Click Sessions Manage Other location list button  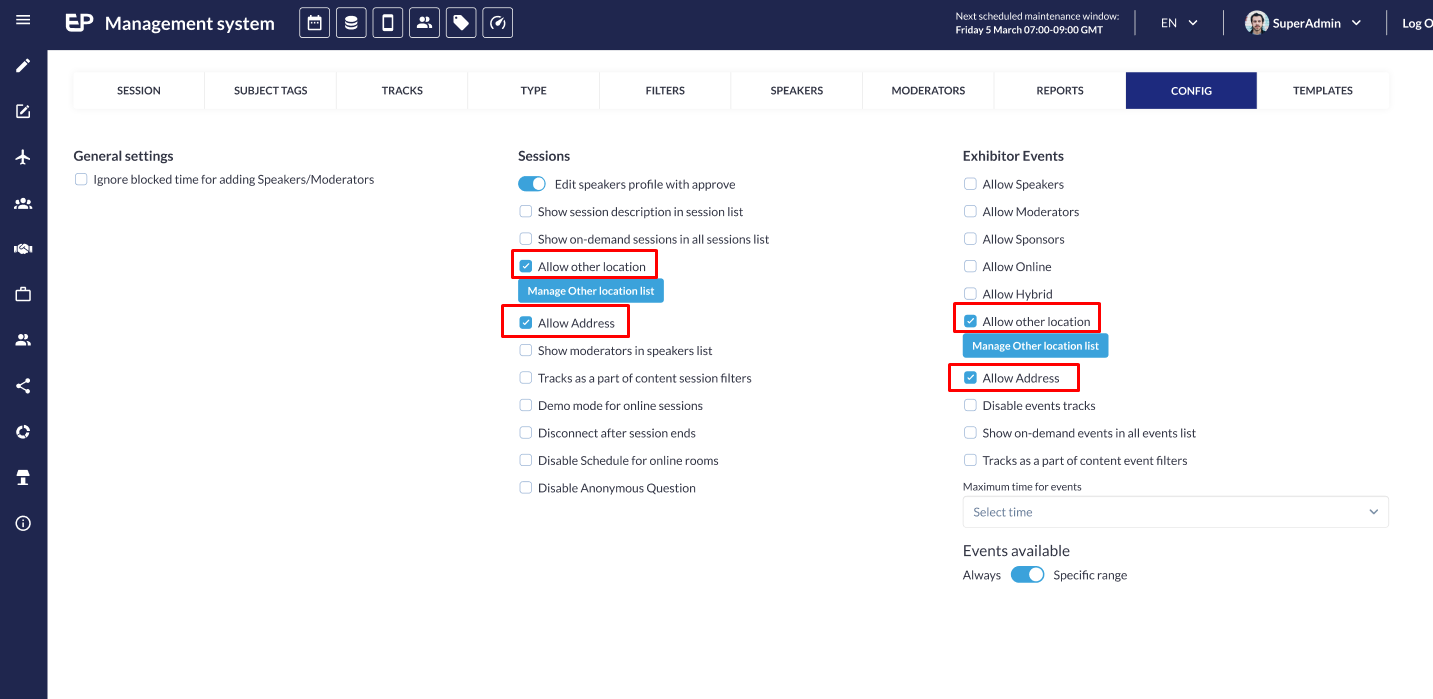[x=591, y=291]
